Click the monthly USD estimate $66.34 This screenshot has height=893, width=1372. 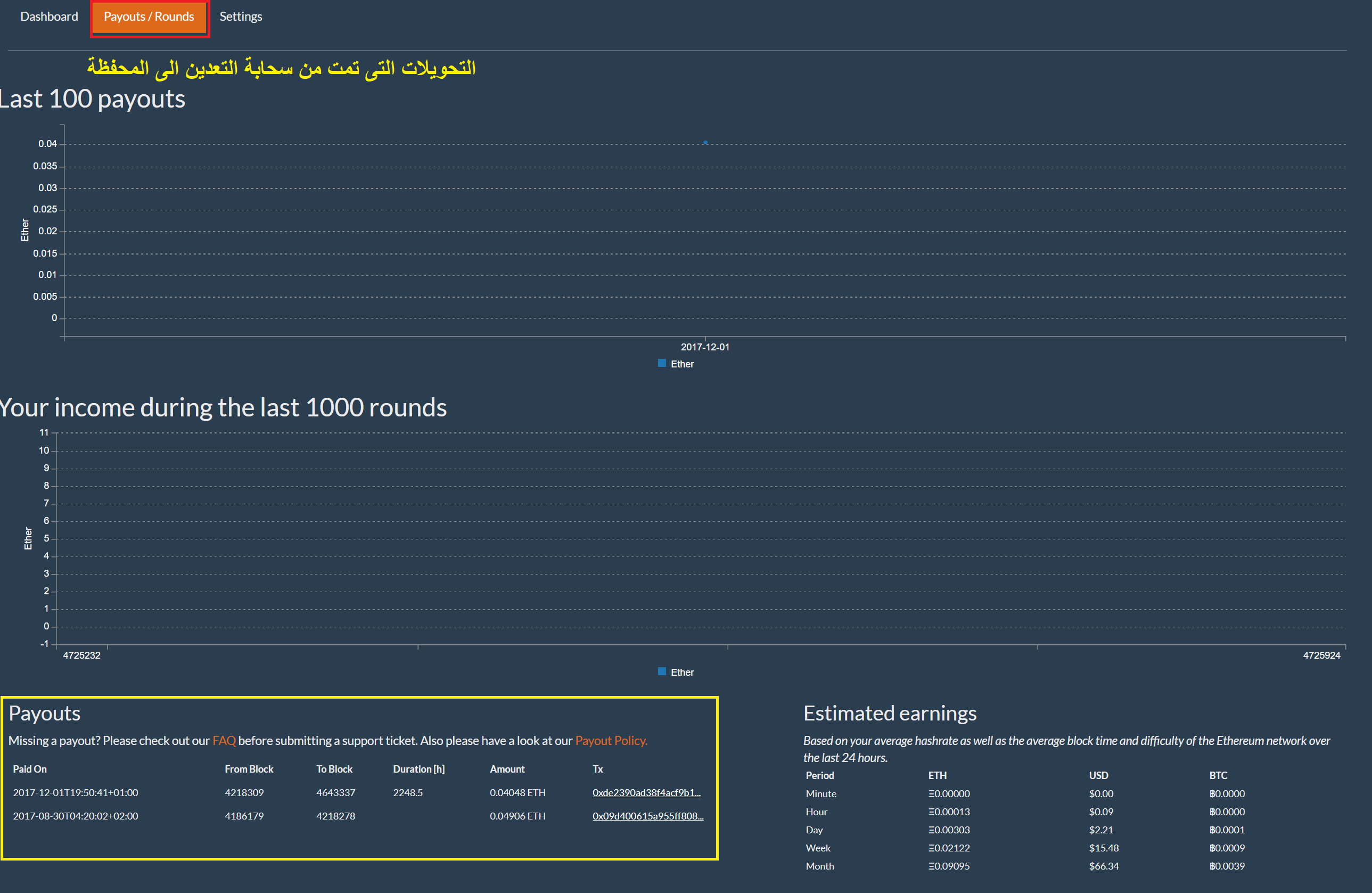1104,866
